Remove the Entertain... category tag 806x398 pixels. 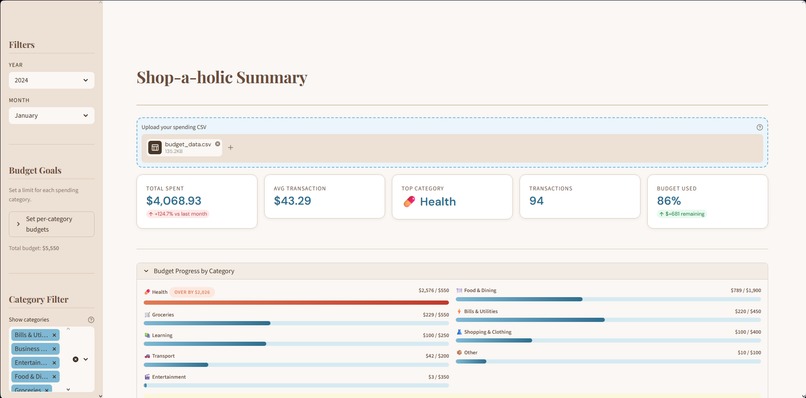(54, 363)
